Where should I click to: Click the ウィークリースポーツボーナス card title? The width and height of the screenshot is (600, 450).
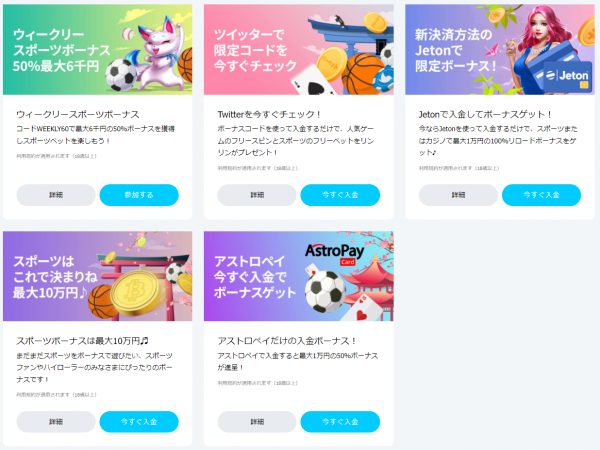point(78,114)
